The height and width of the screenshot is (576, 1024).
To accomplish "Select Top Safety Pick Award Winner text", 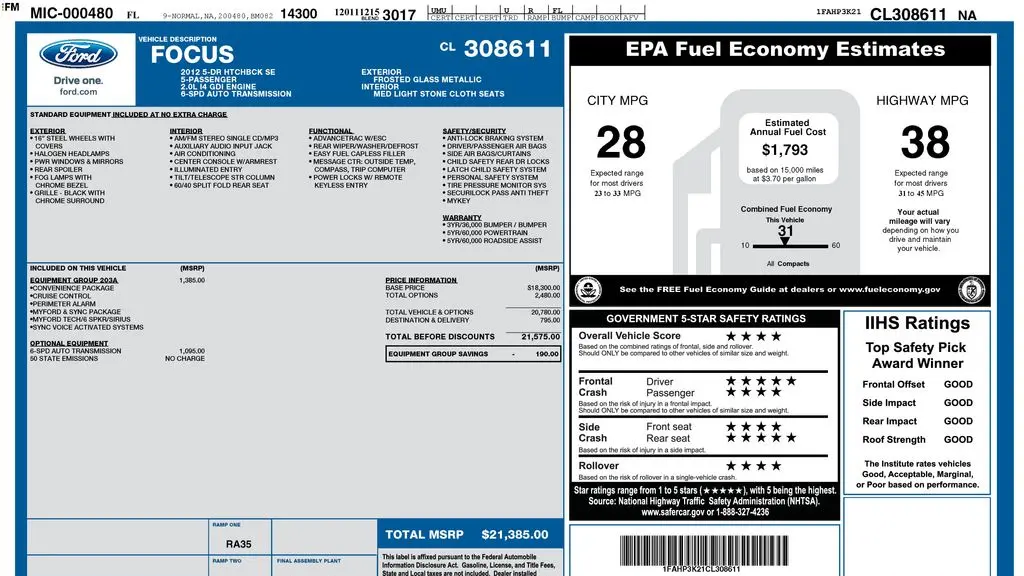I will 917,355.
